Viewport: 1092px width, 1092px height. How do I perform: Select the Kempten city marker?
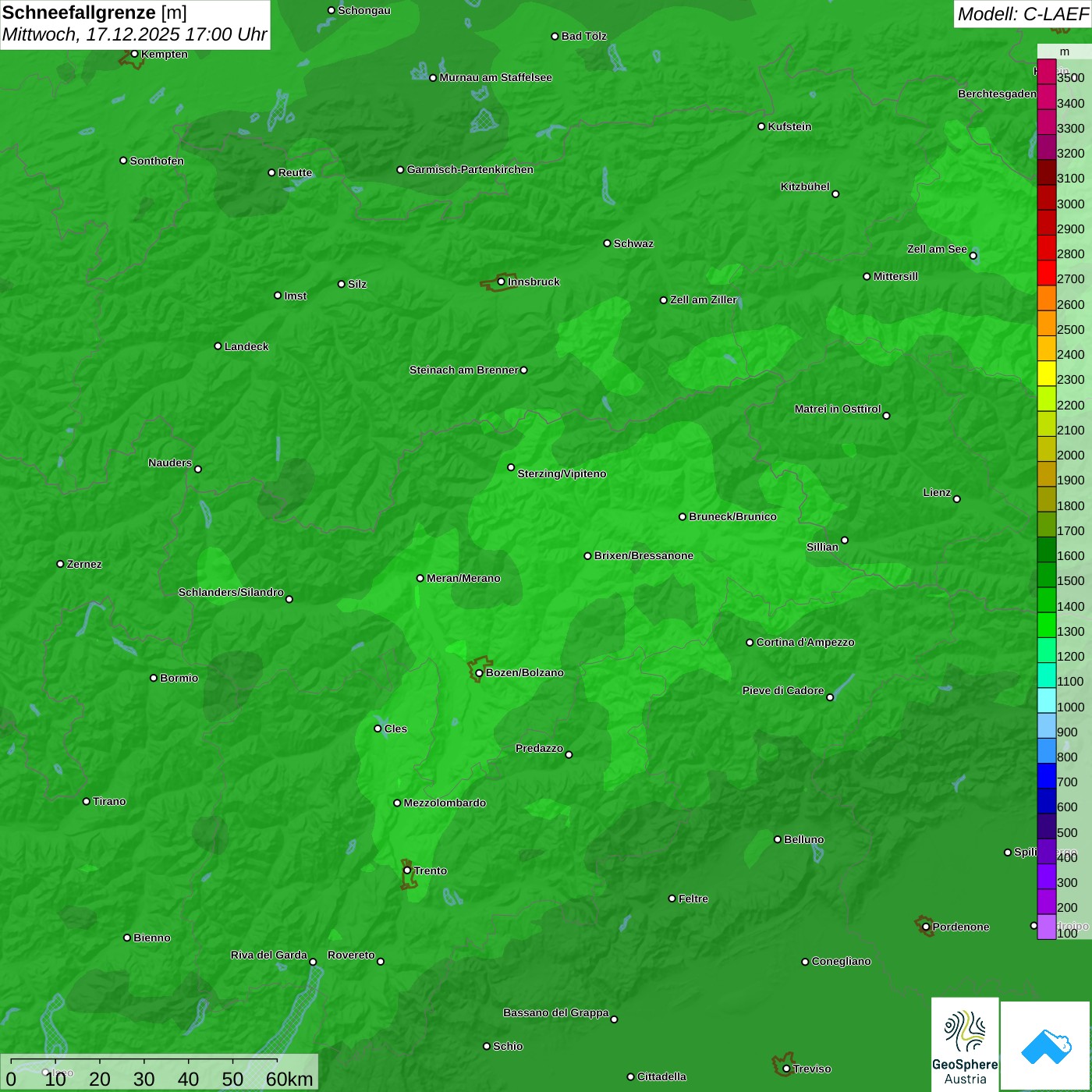(134, 54)
